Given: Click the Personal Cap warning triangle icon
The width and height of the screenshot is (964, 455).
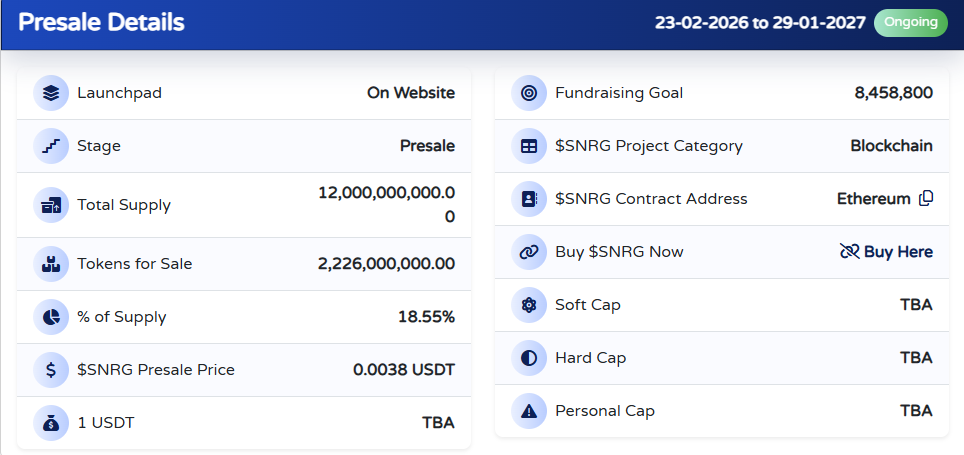Looking at the screenshot, I should (x=529, y=411).
